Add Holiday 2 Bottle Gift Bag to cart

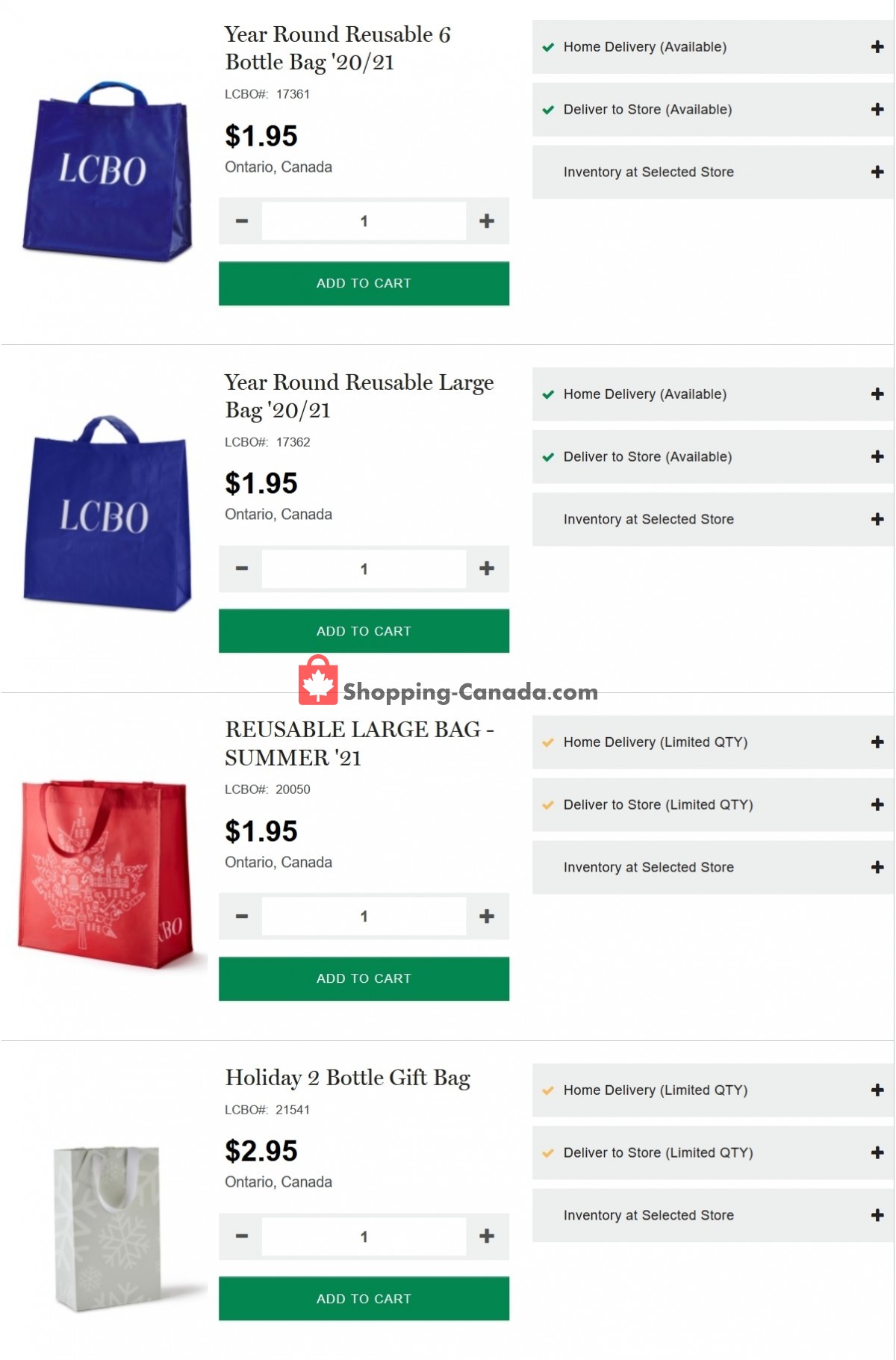click(364, 1298)
